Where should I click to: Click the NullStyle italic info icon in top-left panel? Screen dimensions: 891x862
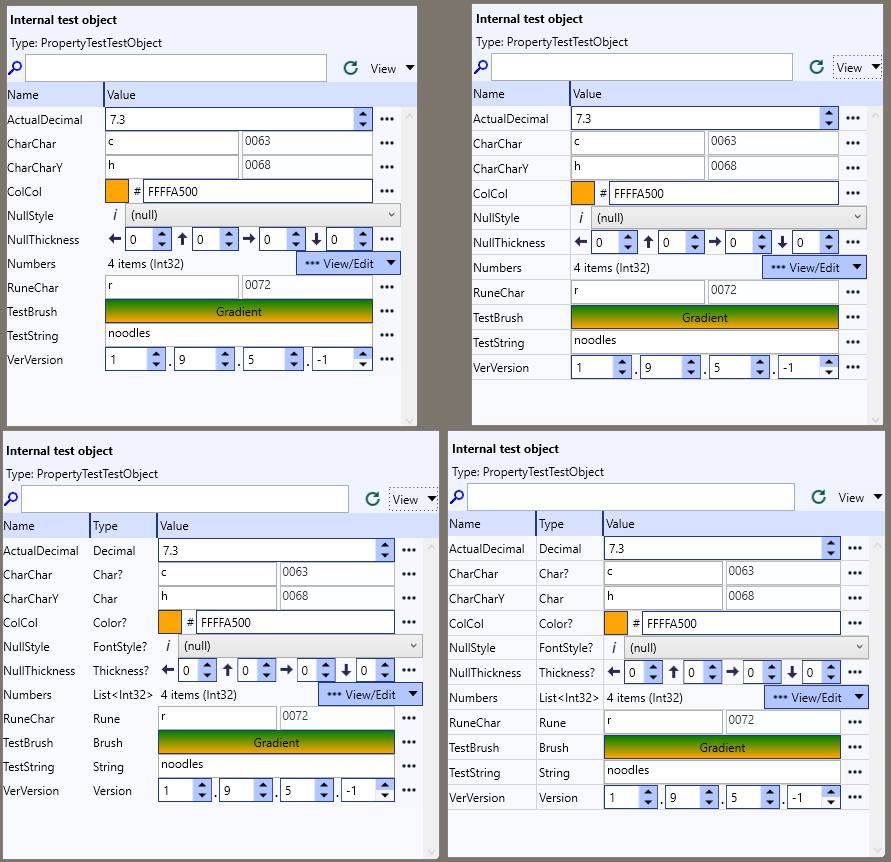coord(115,215)
